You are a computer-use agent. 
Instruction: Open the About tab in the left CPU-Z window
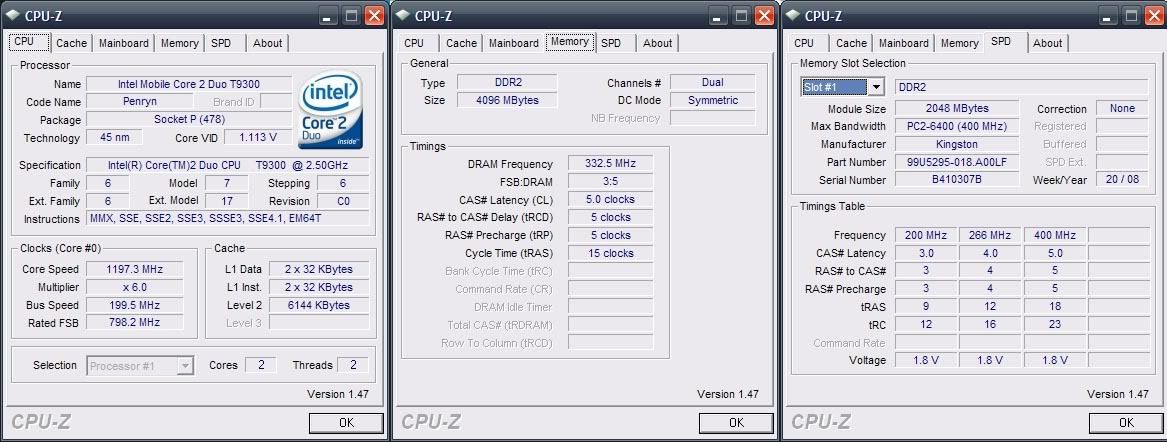point(267,43)
